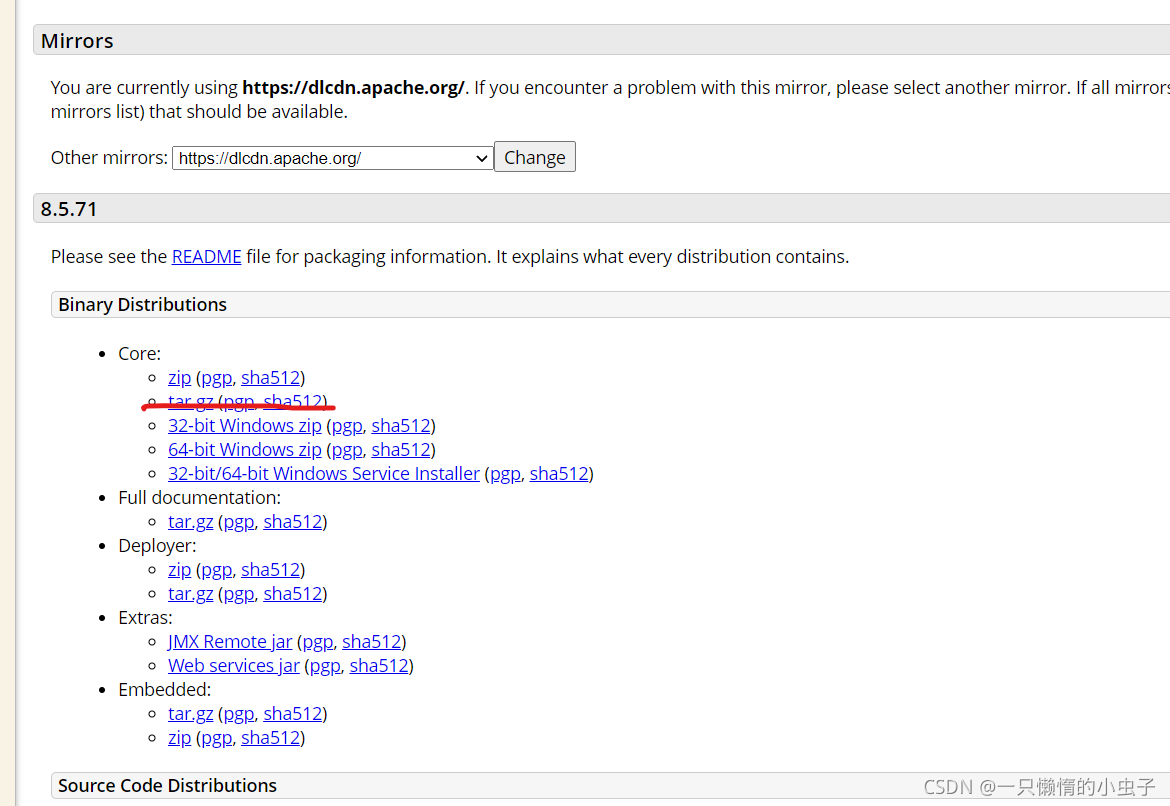Open sha512 for Deployer tar.gz
1170x806 pixels.
[292, 593]
